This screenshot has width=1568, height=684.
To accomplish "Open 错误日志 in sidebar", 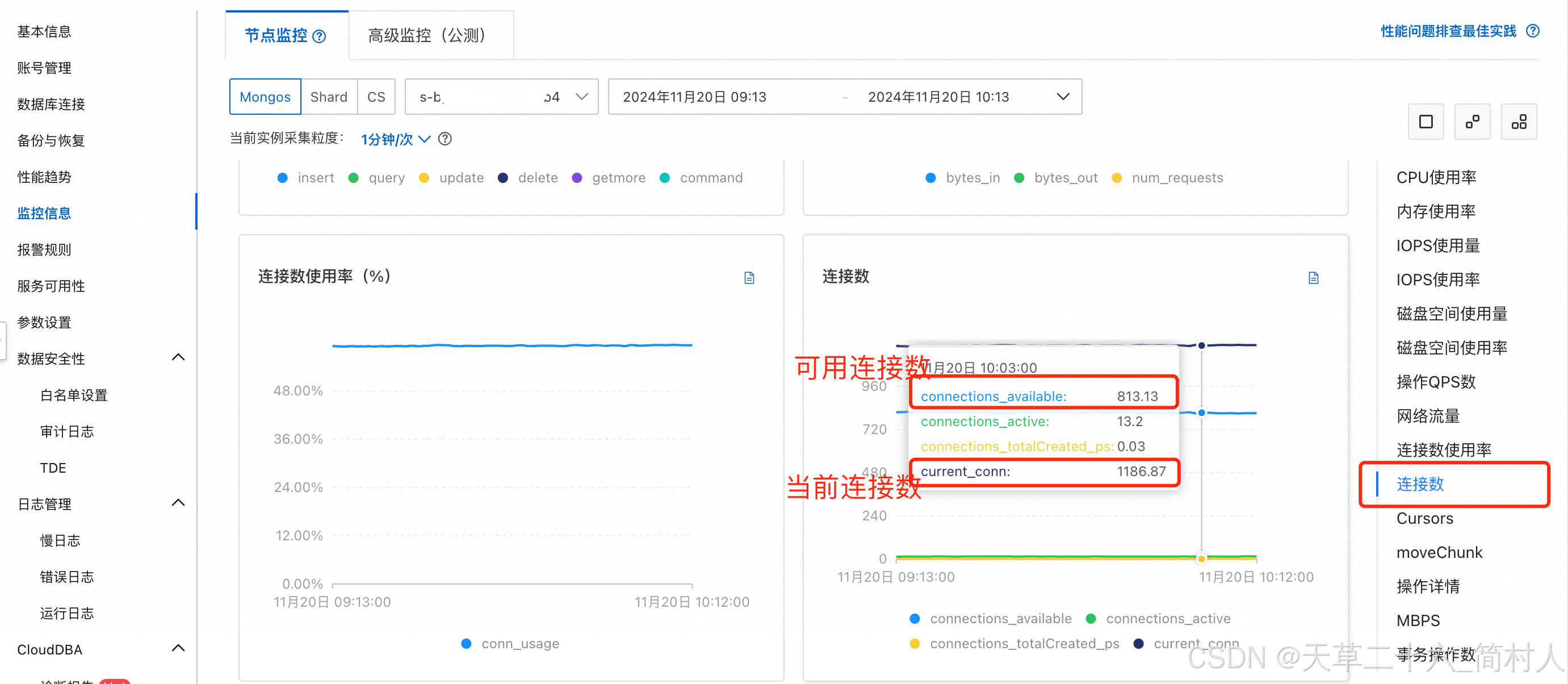I will point(67,577).
